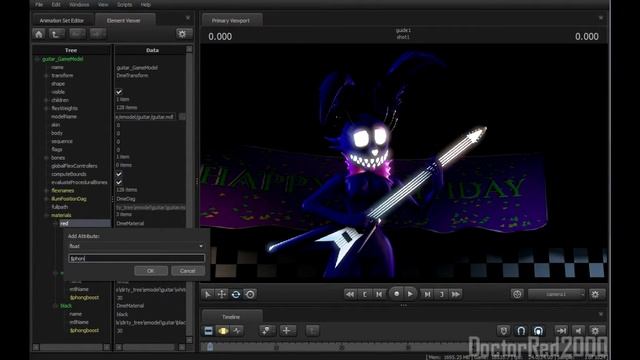Switch to the Clip Editor mode
The height and width of the screenshot is (360, 640).
[208, 331]
